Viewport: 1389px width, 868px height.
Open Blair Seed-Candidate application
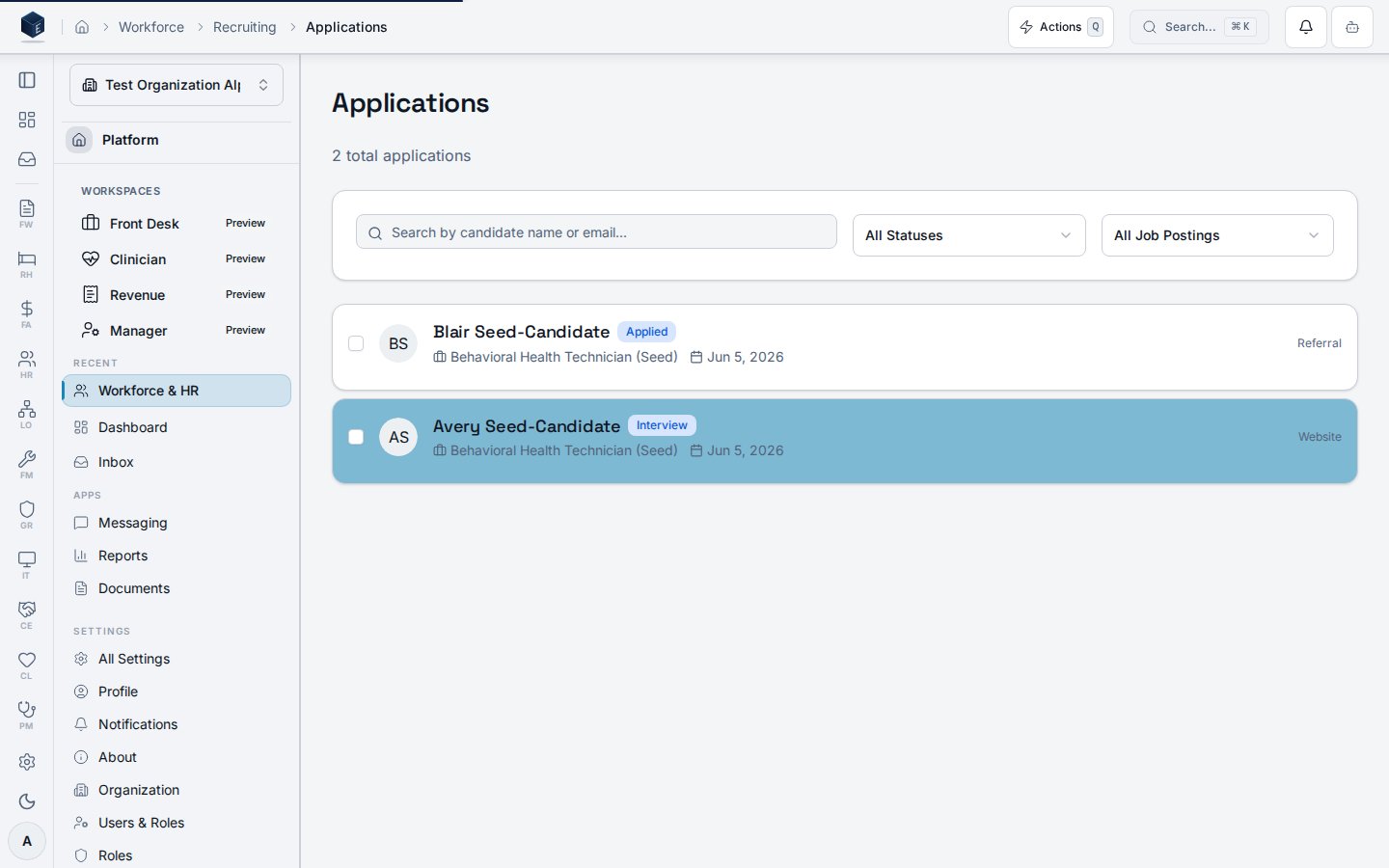click(x=845, y=347)
